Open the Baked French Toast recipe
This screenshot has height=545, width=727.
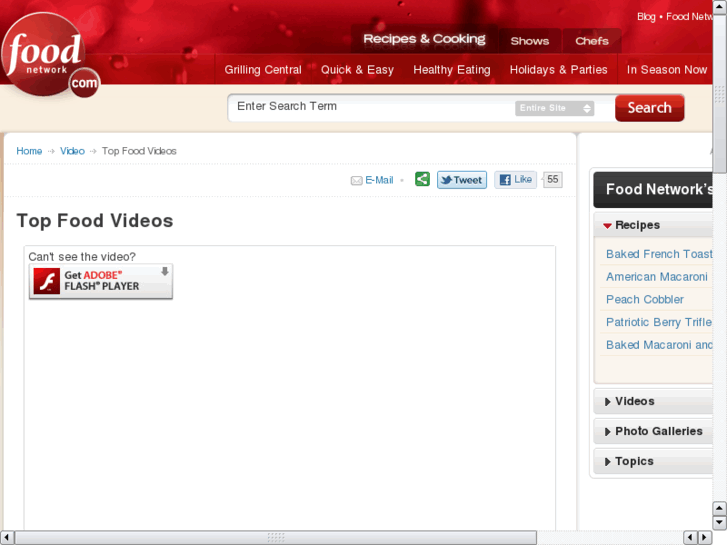tap(659, 254)
